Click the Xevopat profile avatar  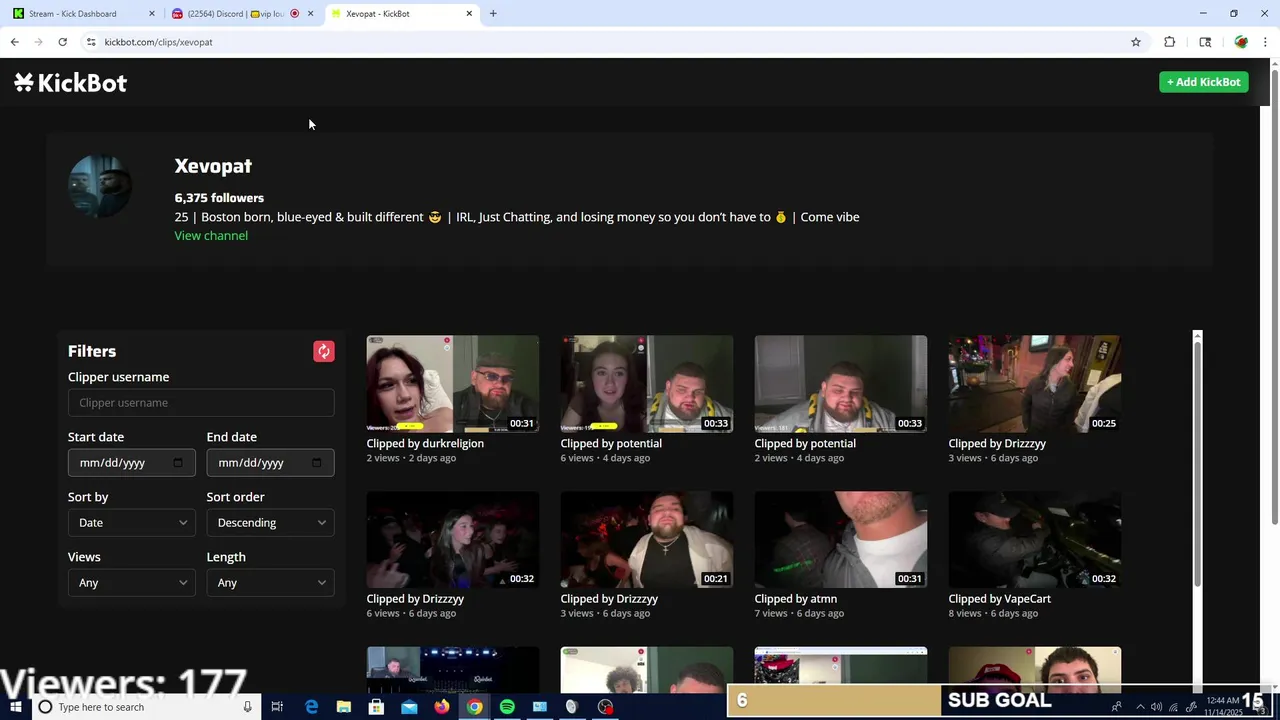[100, 186]
